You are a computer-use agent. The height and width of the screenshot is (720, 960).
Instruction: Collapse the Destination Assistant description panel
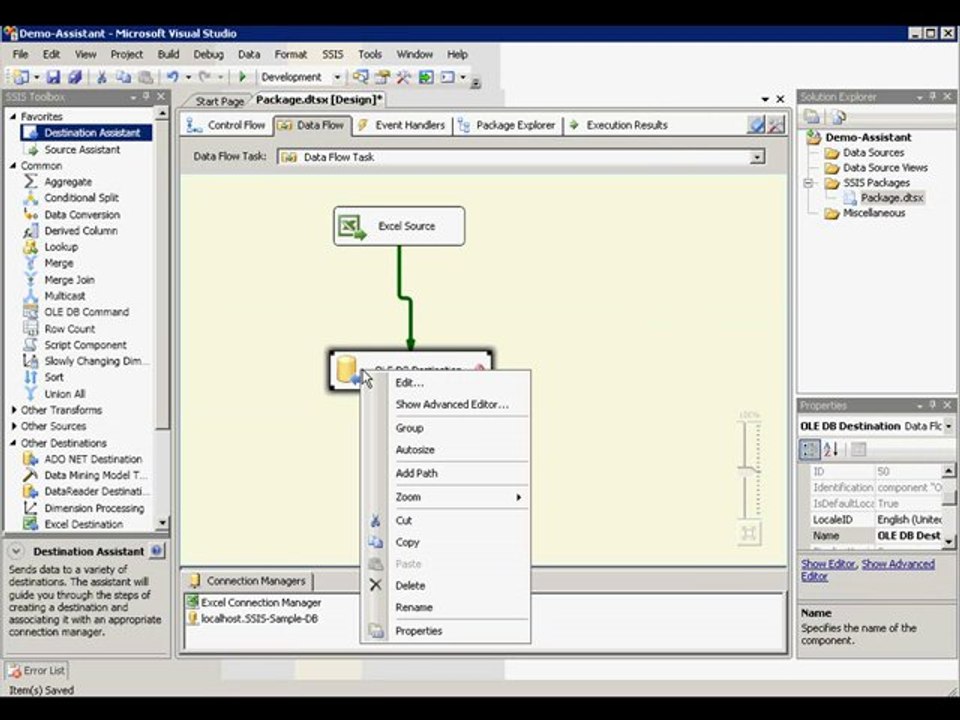pos(16,551)
